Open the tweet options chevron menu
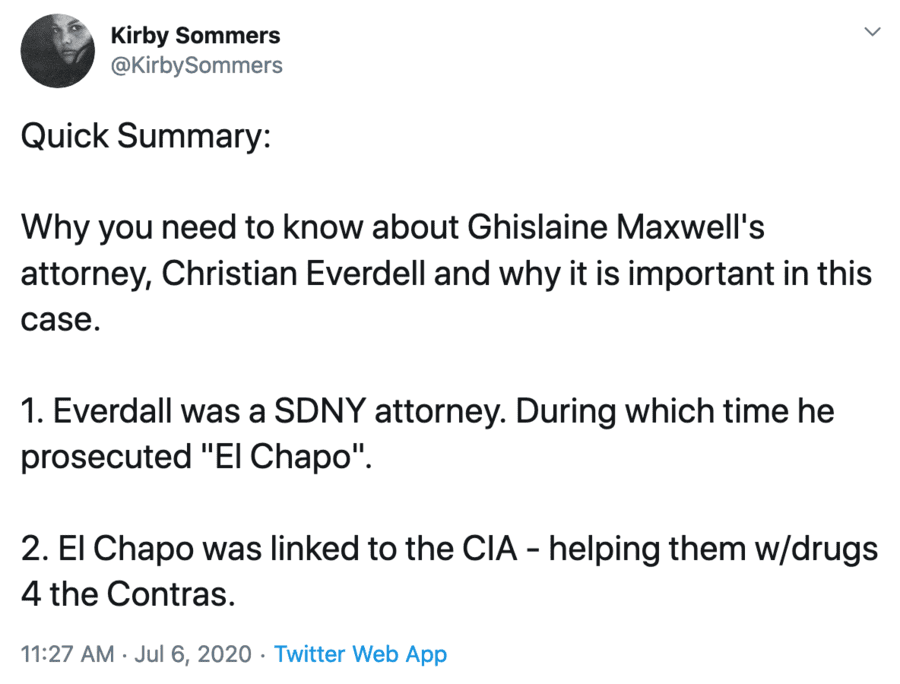Viewport: 900px width, 684px height. click(x=872, y=33)
